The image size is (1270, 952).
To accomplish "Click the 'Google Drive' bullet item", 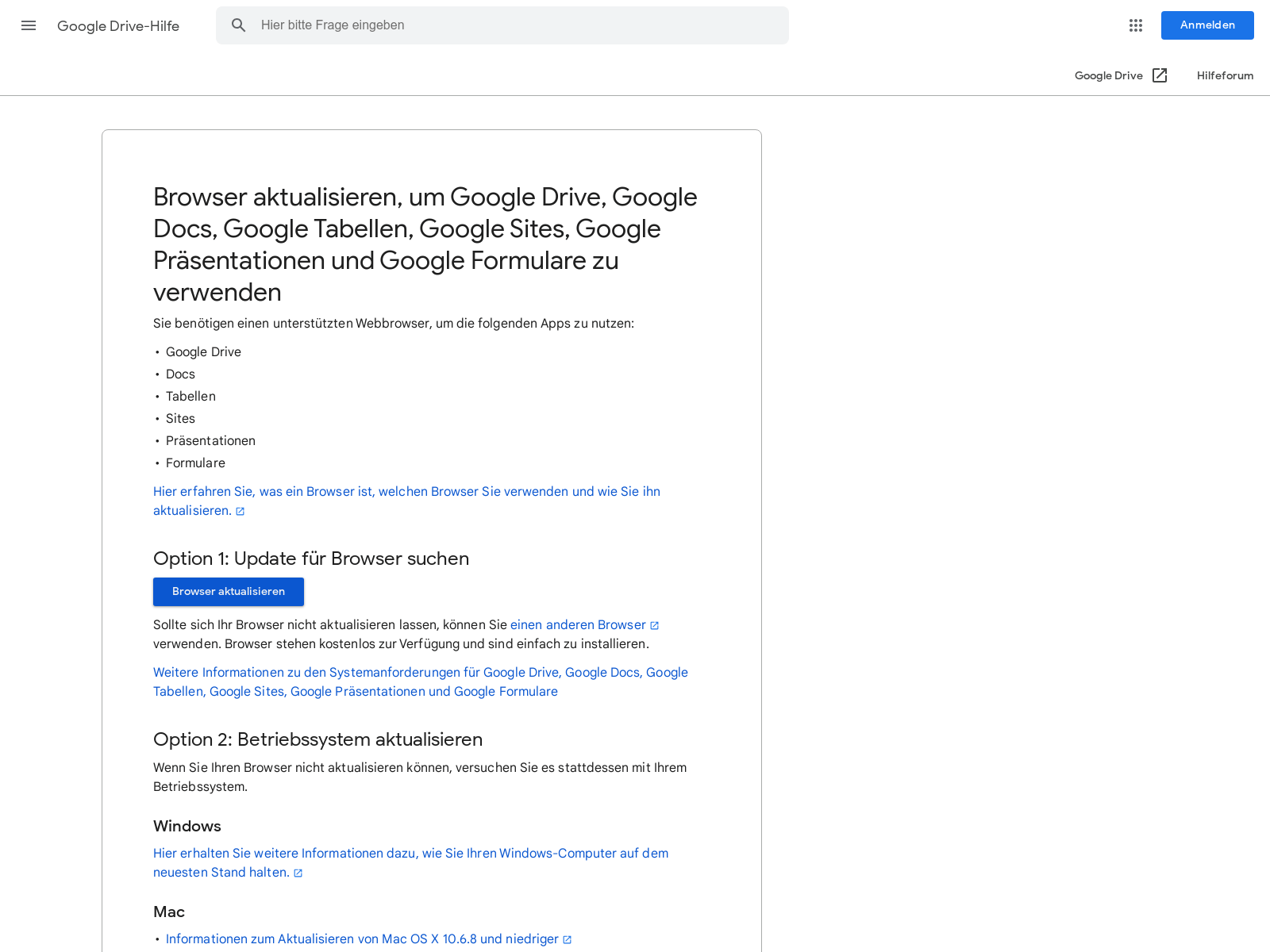I will tap(203, 352).
